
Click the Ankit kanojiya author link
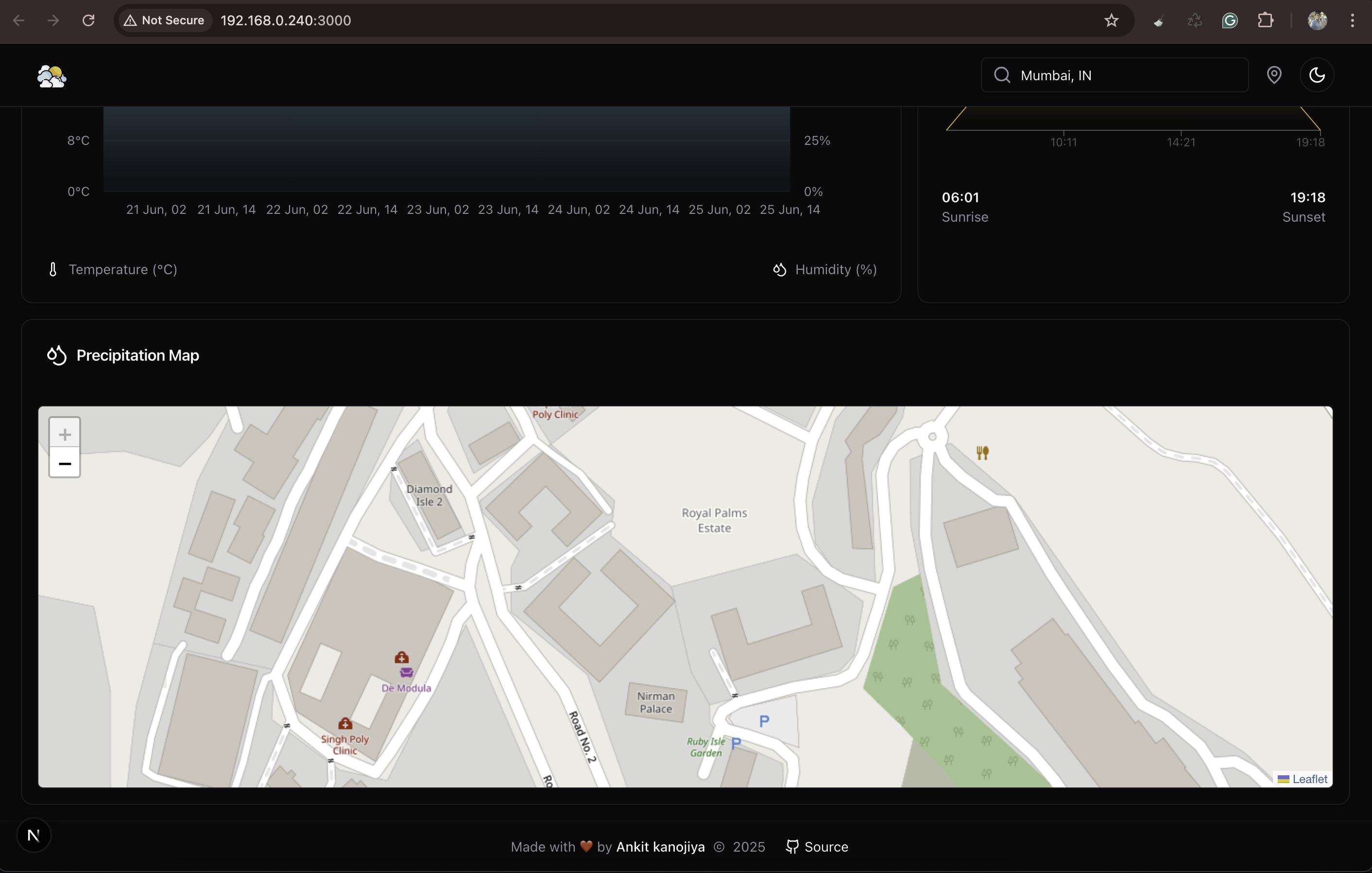pos(660,847)
